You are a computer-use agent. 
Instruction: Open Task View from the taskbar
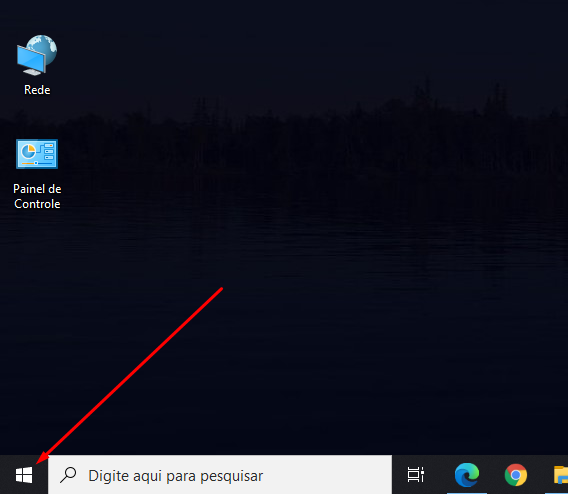[416, 475]
